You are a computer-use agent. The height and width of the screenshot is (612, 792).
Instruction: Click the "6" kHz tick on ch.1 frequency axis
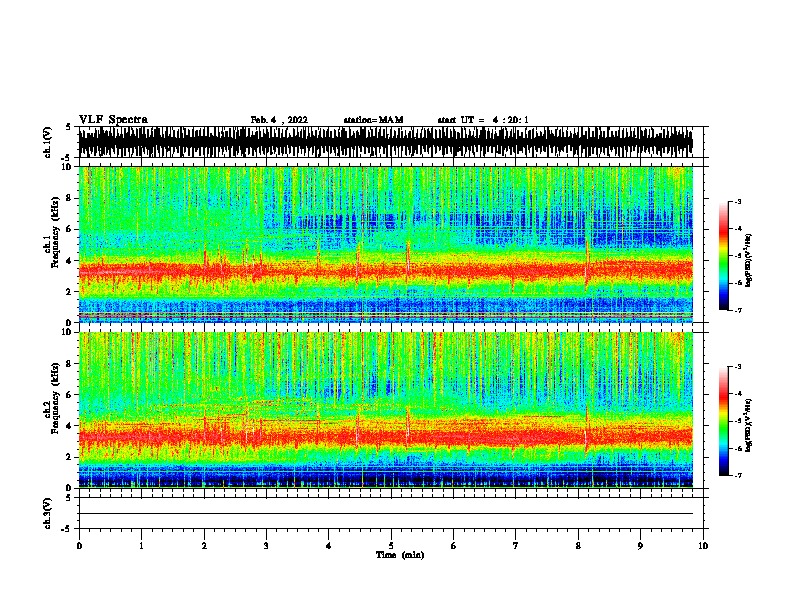71,229
